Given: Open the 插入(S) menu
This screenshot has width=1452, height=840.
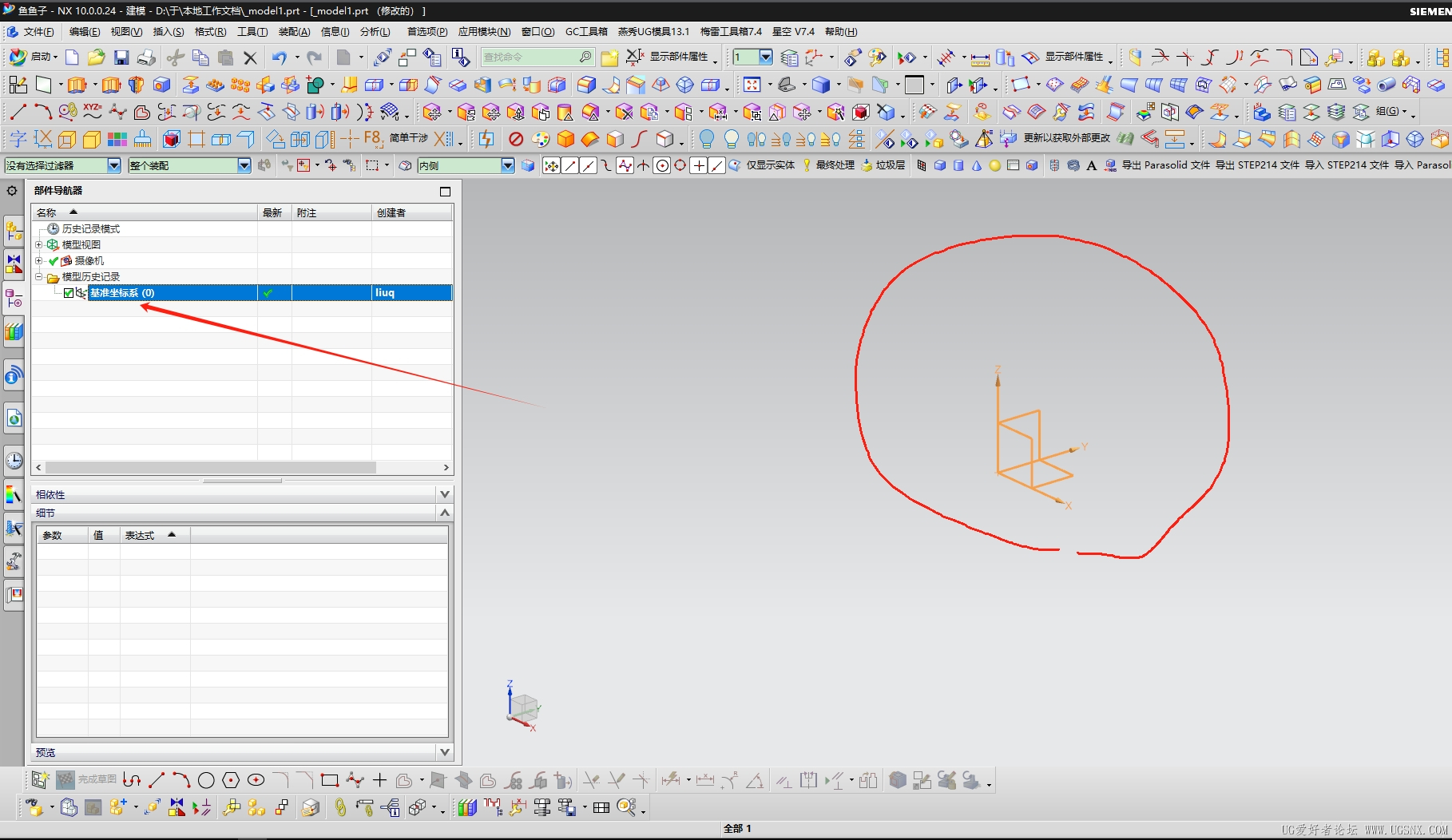Looking at the screenshot, I should 169,32.
